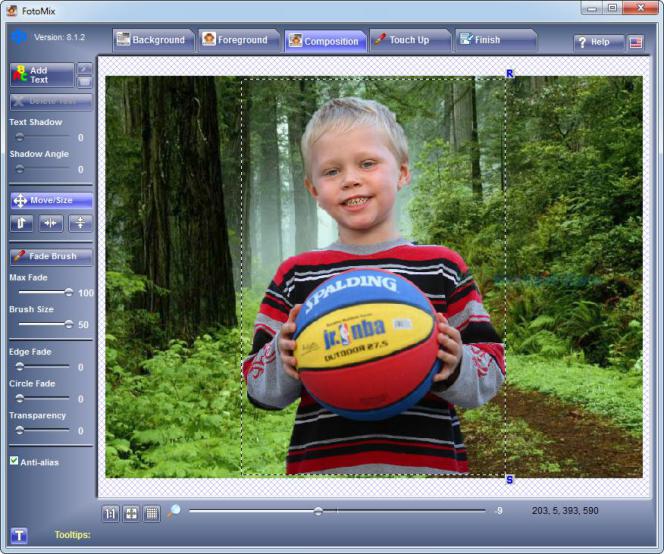Click the rotate/flip arrow icon
This screenshot has height=554, width=664.
(x=21, y=223)
